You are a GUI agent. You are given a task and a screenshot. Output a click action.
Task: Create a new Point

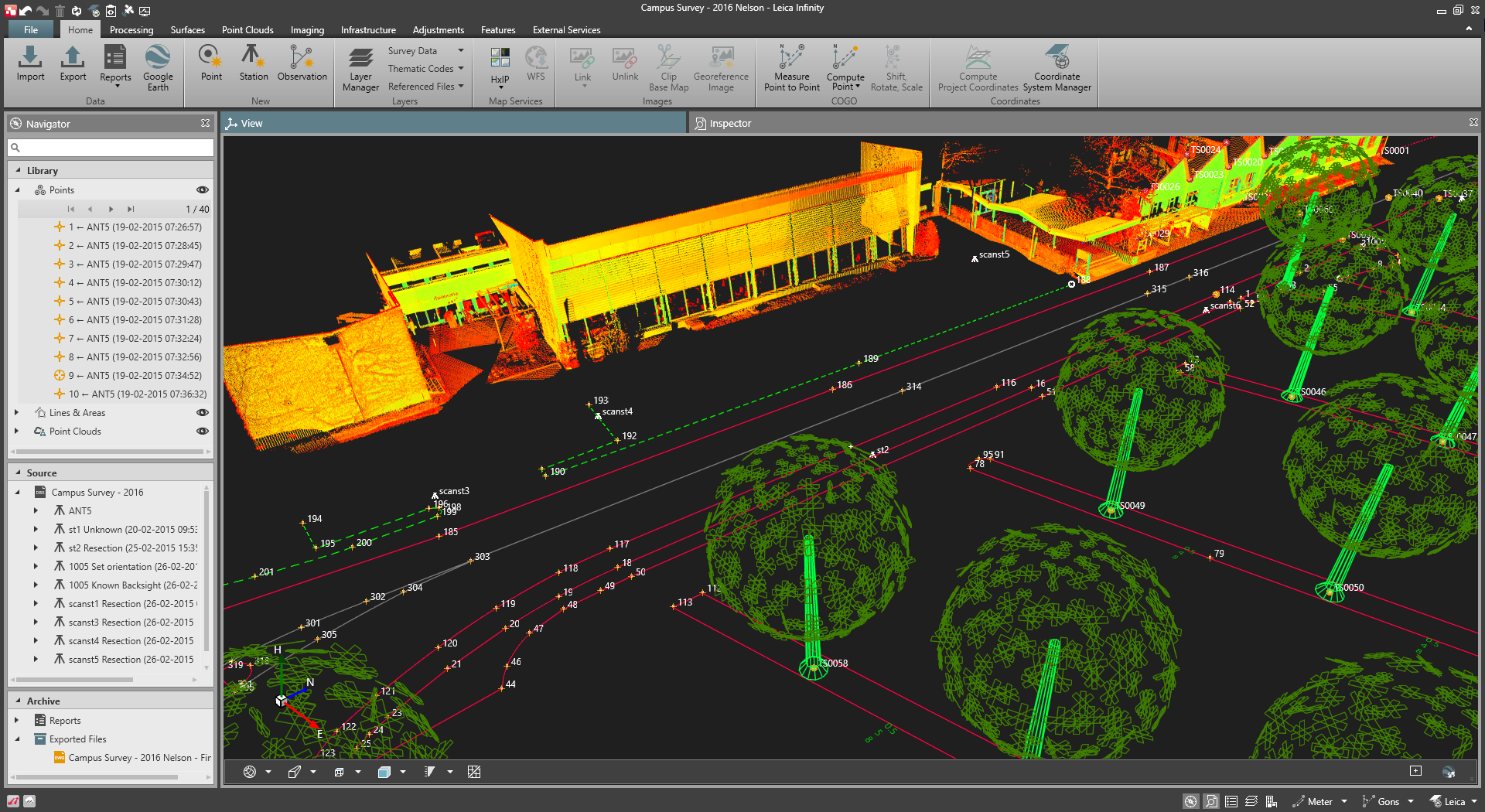[x=211, y=63]
